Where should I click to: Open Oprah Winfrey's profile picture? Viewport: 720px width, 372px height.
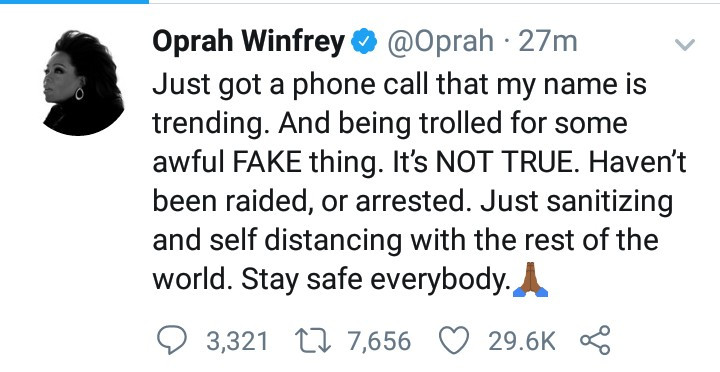(83, 83)
